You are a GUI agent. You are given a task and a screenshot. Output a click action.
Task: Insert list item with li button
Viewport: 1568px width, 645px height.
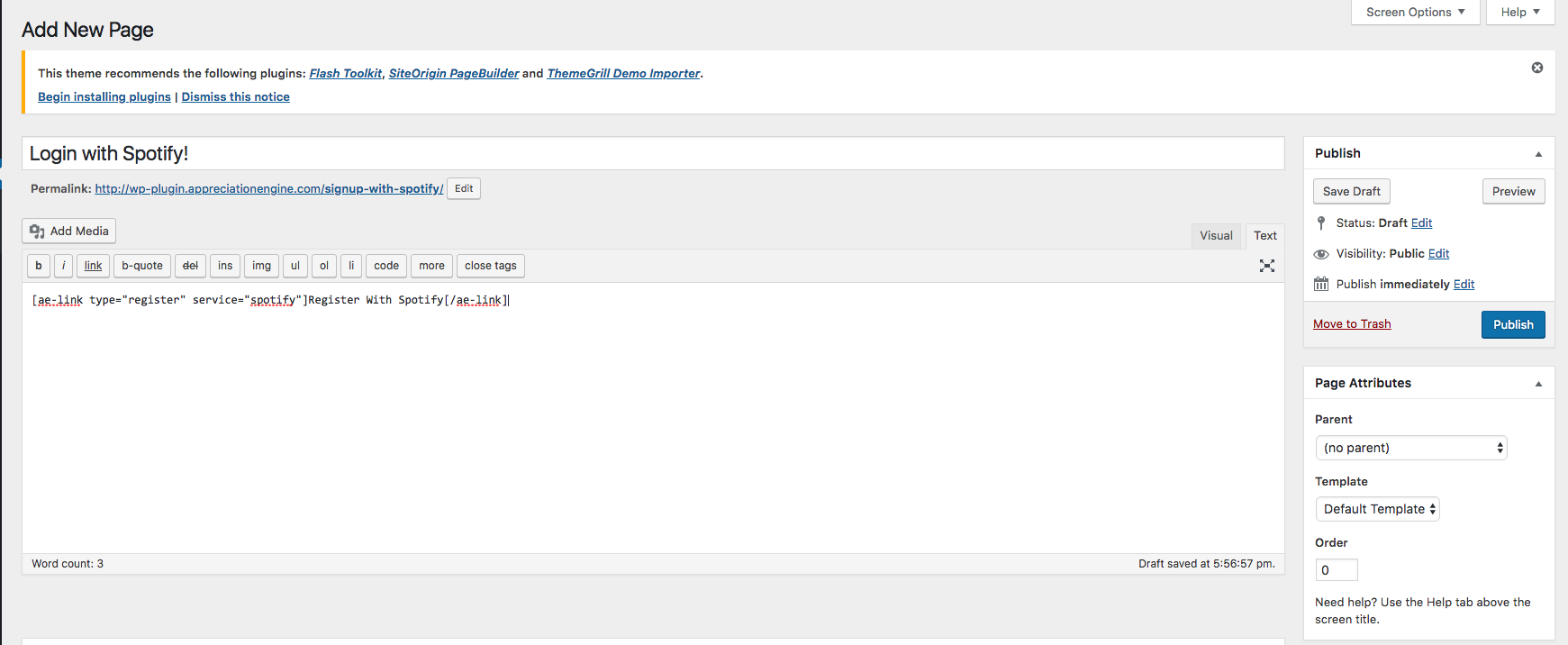[351, 266]
